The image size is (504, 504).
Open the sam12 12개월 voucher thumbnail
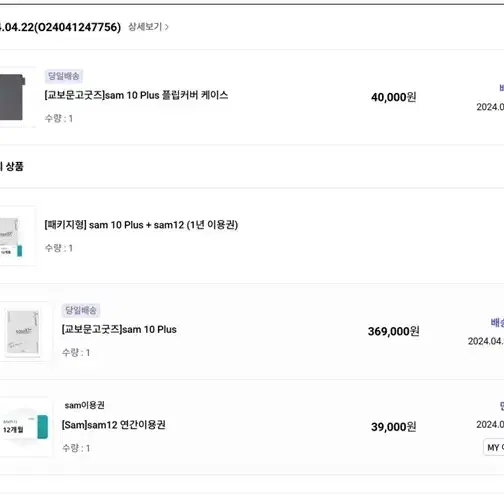(x=25, y=426)
